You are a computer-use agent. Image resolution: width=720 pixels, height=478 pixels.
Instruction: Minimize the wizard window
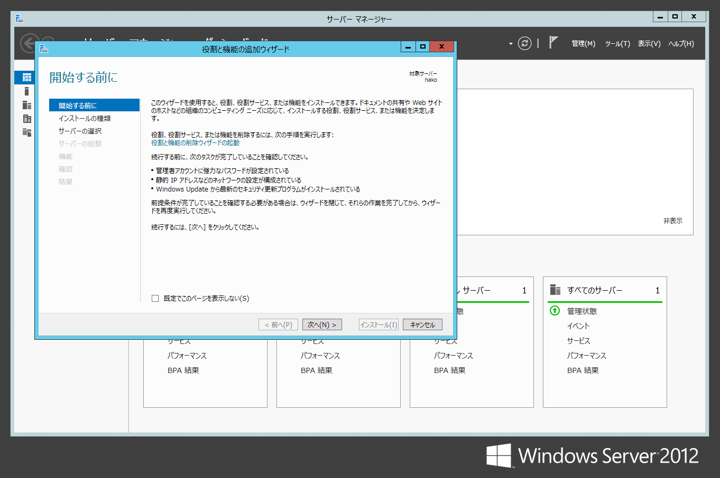(x=408, y=46)
